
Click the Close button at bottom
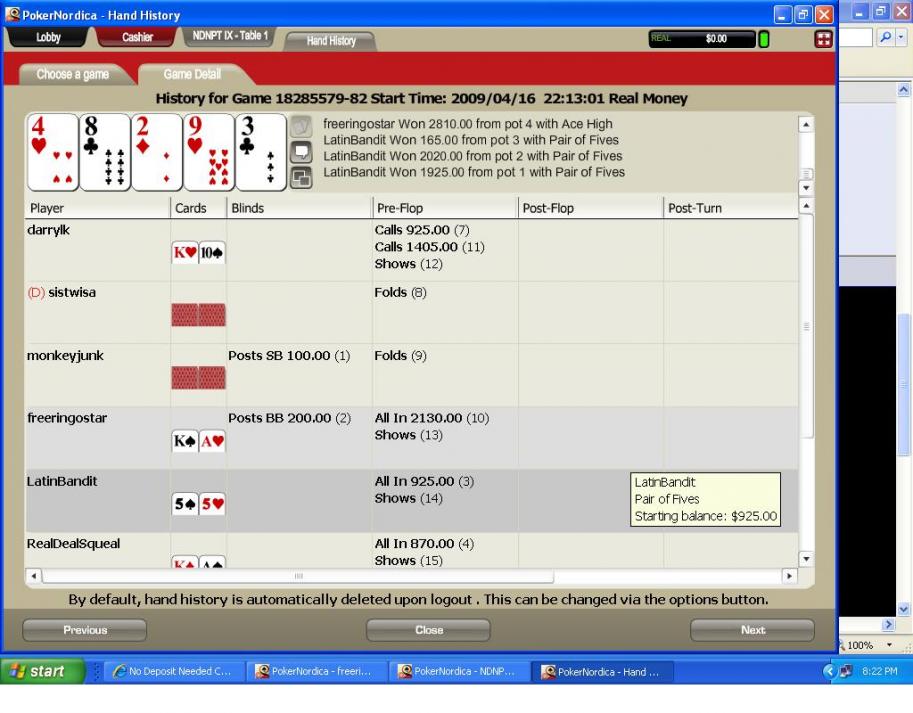429,630
